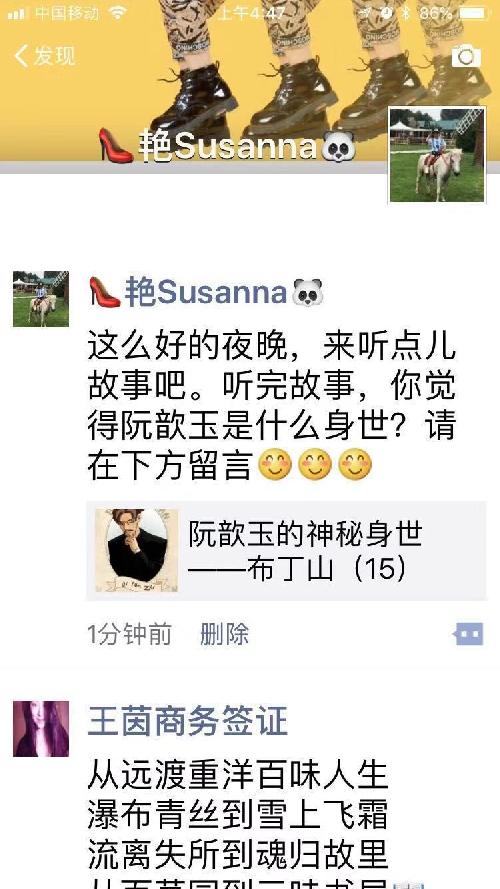Tap the 1分钟前 timestamp
This screenshot has width=500, height=889.
[129, 634]
